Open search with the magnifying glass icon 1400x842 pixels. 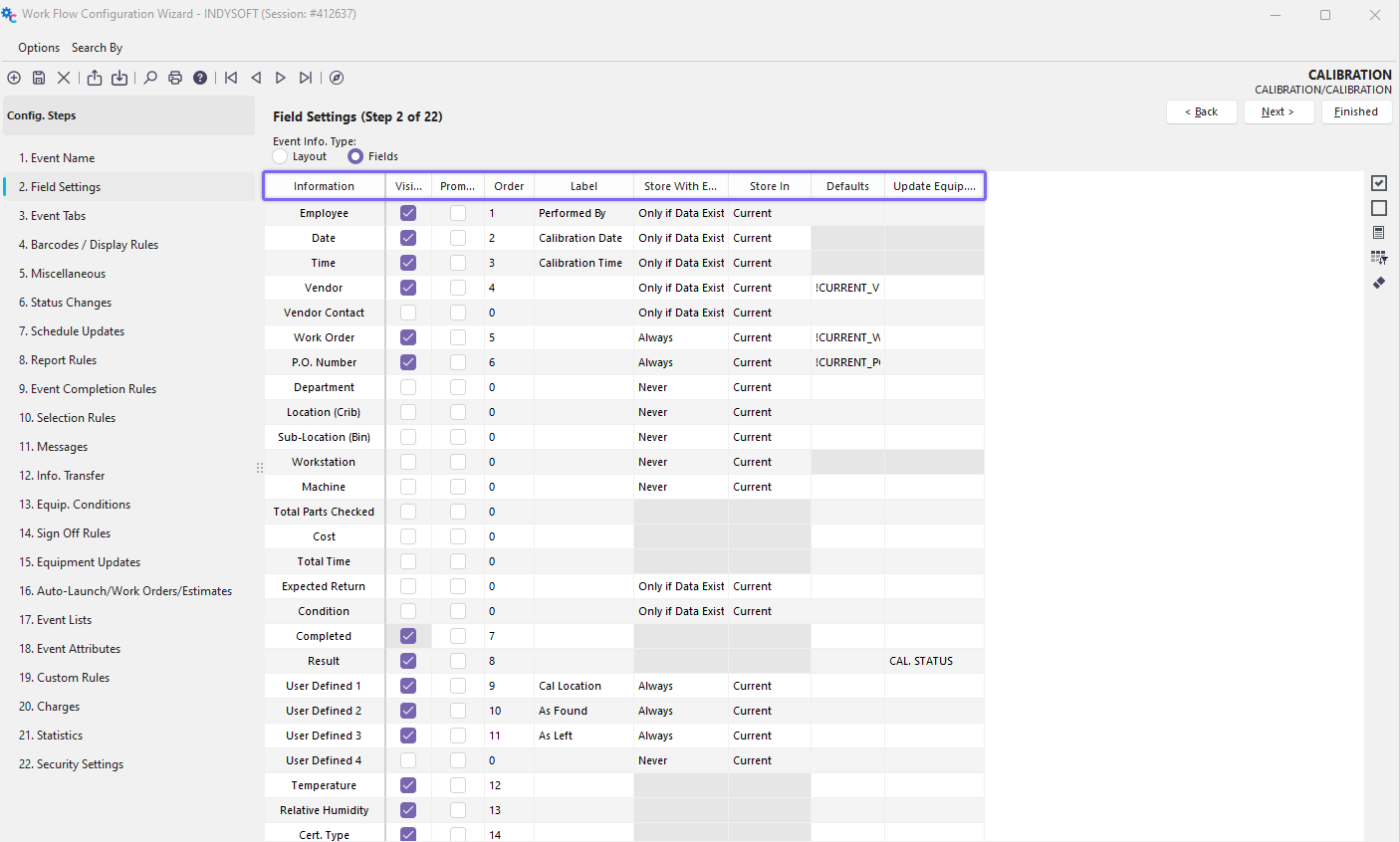[150, 78]
